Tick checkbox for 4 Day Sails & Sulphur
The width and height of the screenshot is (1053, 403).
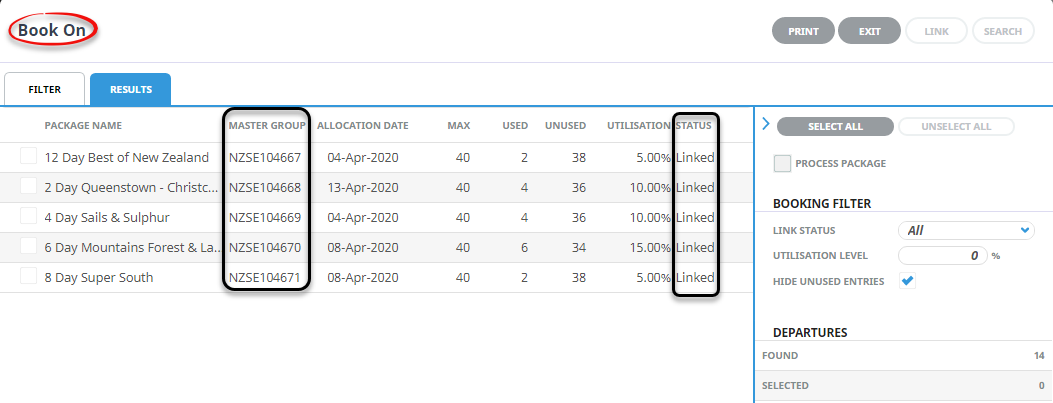pyautogui.click(x=28, y=216)
